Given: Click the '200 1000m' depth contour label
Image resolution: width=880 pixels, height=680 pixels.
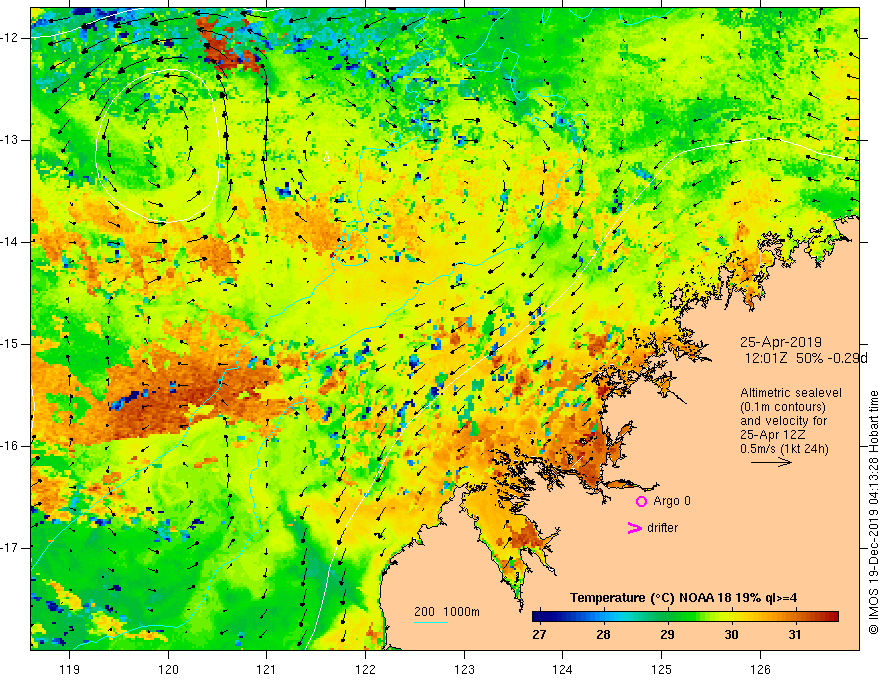Looking at the screenshot, I should pyautogui.click(x=447, y=612).
